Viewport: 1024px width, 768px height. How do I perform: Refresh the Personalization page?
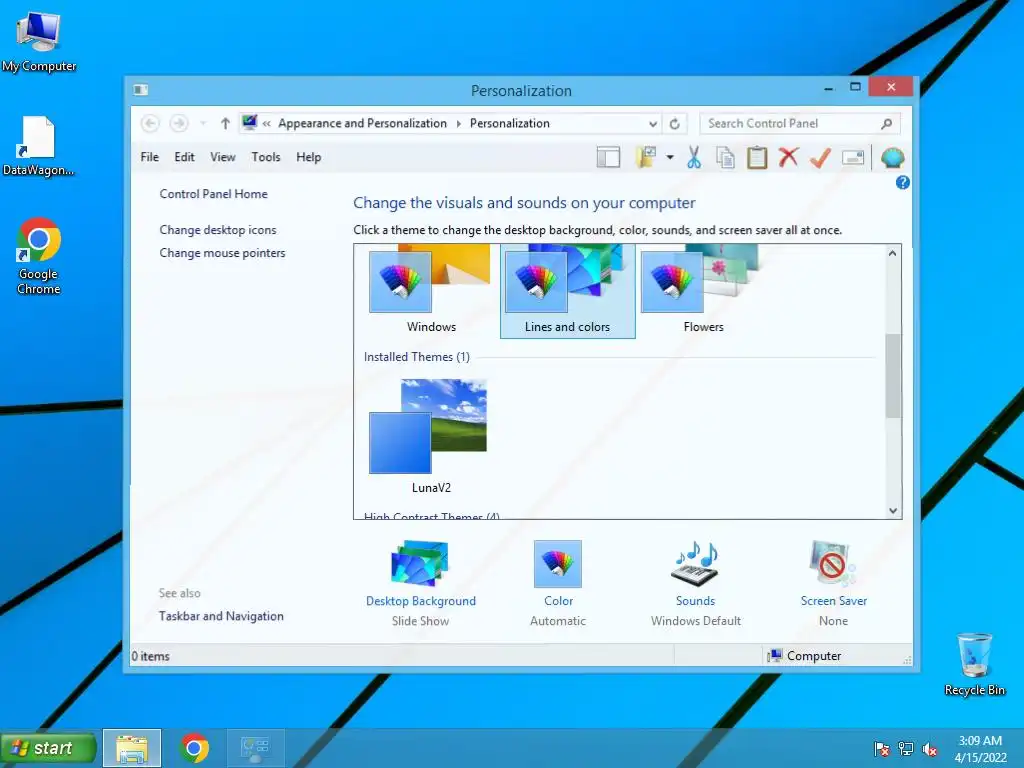(675, 123)
